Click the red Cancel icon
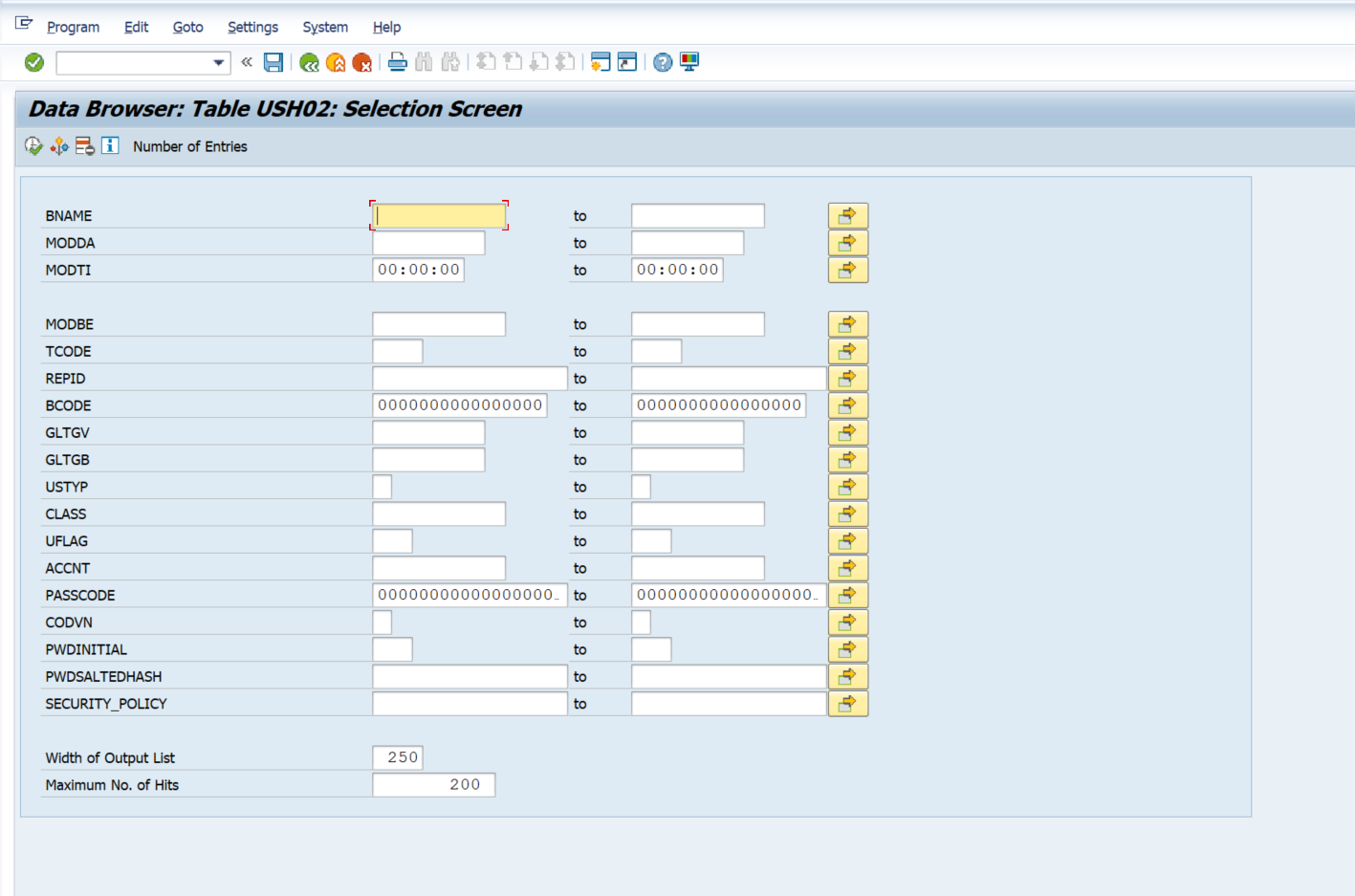This screenshot has height=896, width=1355. (x=362, y=62)
